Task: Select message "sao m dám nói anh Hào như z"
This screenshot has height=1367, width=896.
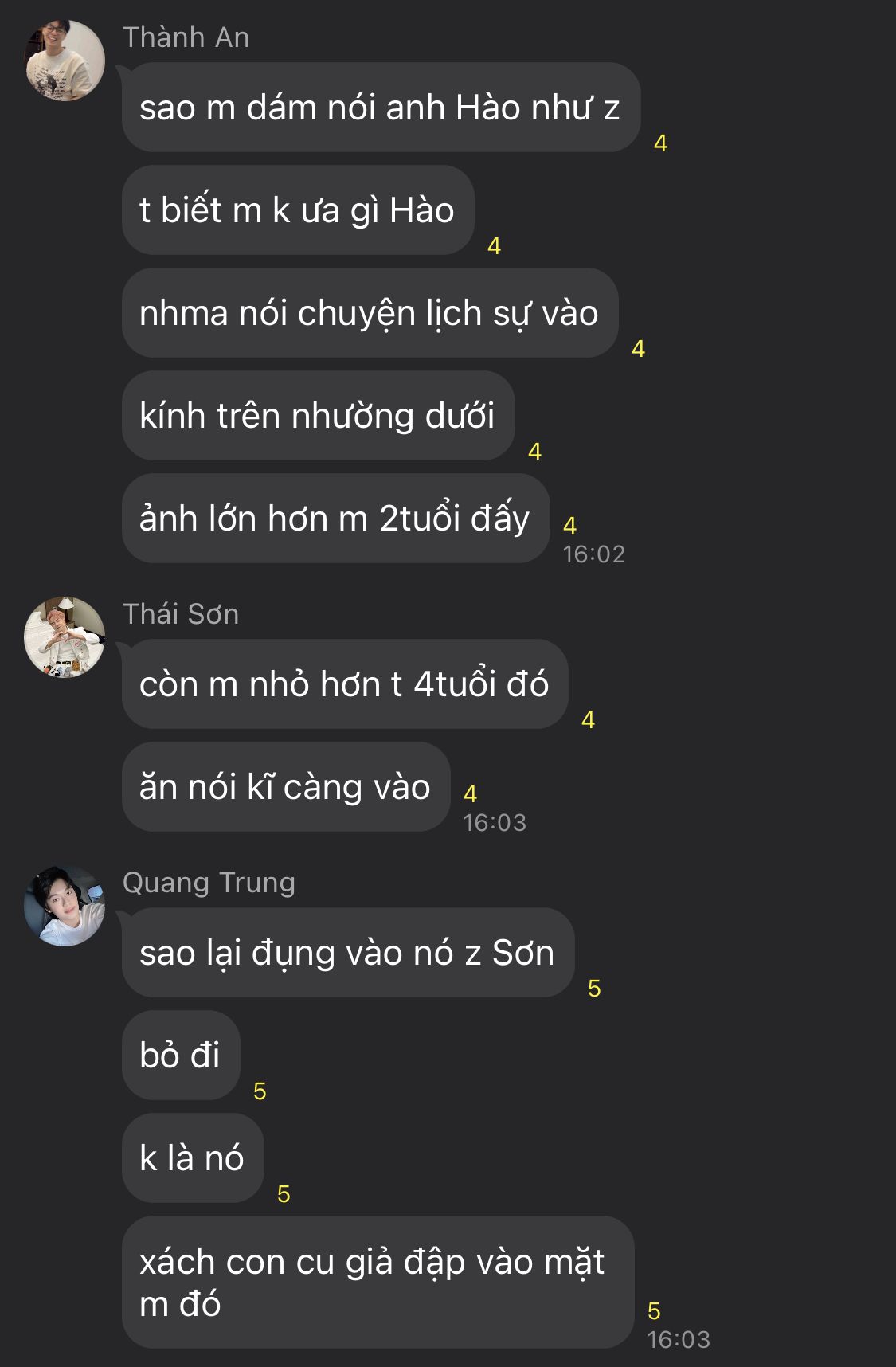Action: [x=381, y=108]
